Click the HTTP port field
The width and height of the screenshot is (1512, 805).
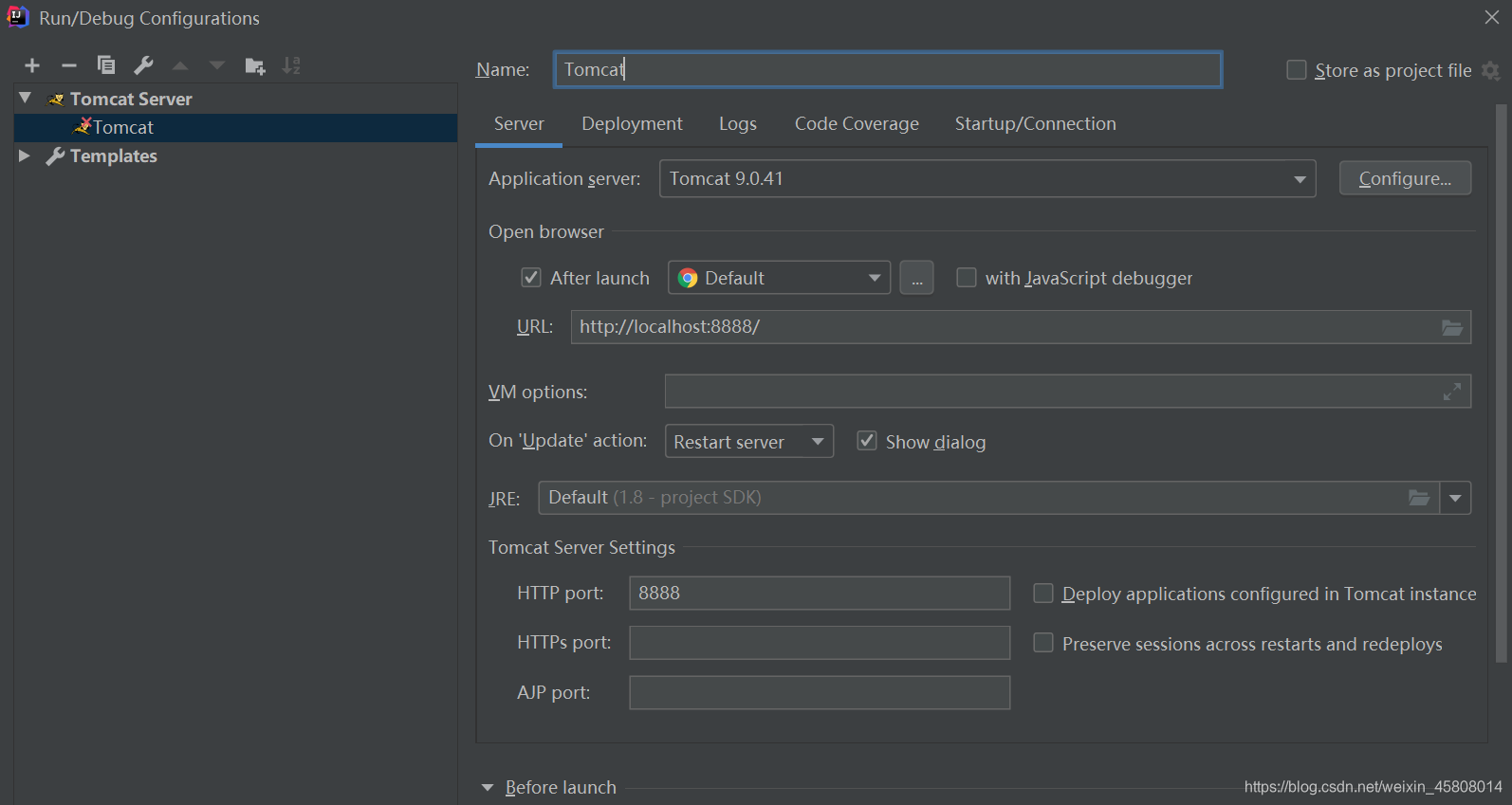pyautogui.click(x=820, y=593)
